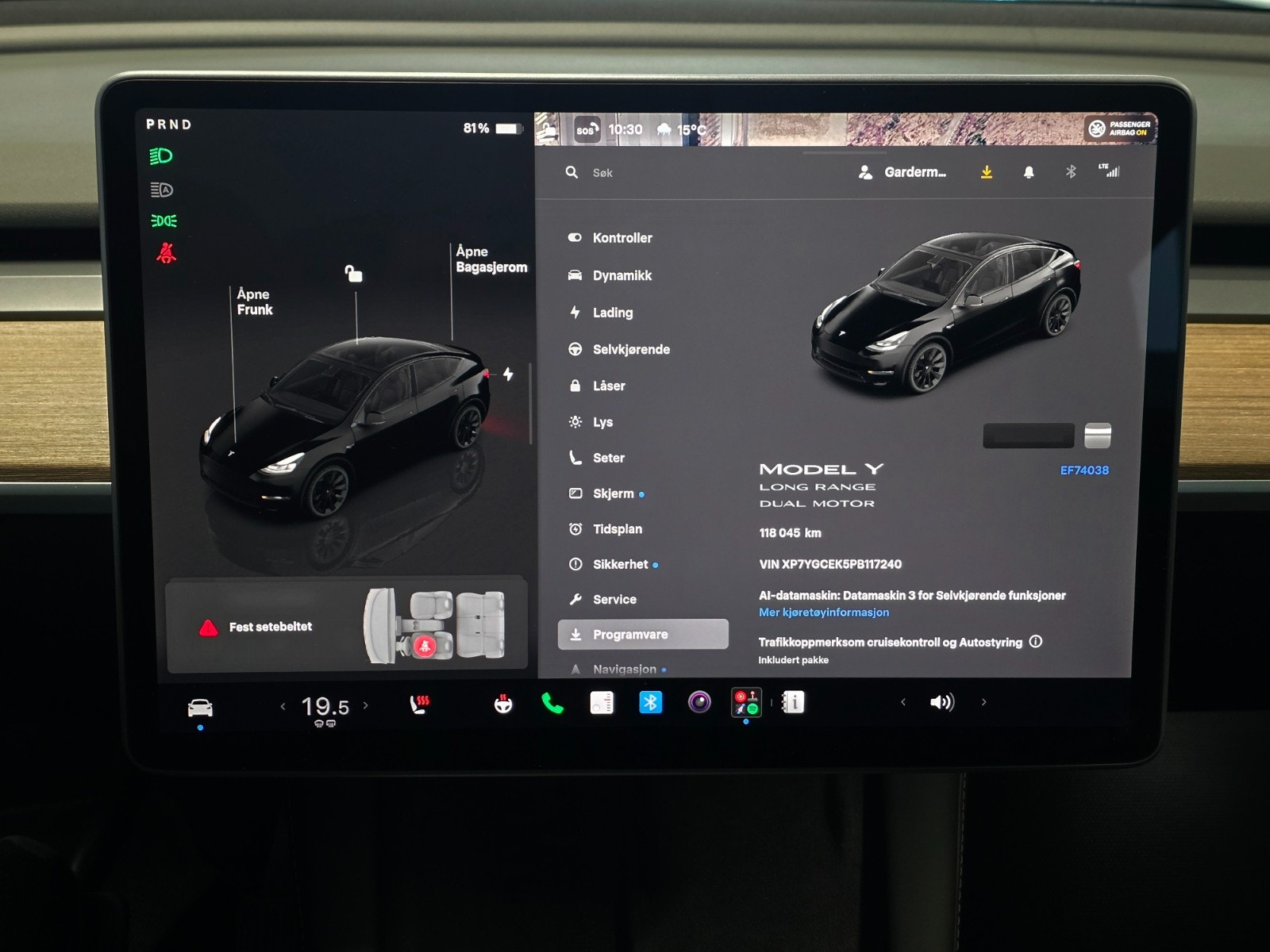1270x952 pixels.
Task: Decrease cabin temperature with left arrow
Action: click(x=283, y=705)
